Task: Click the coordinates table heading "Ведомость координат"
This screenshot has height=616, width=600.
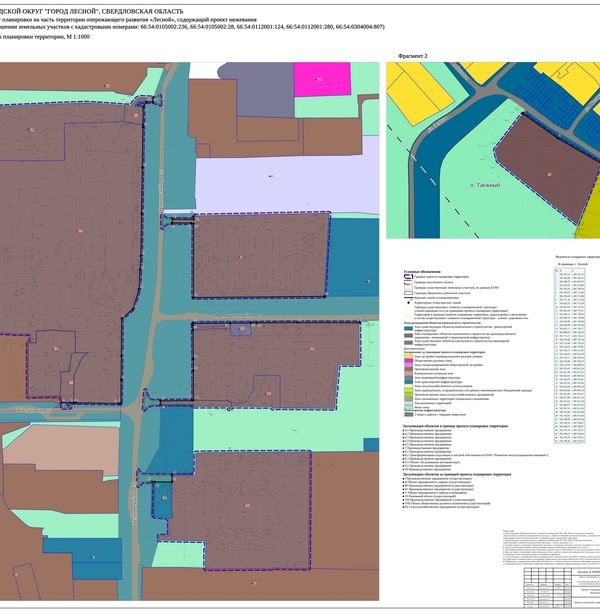Action: click(578, 256)
